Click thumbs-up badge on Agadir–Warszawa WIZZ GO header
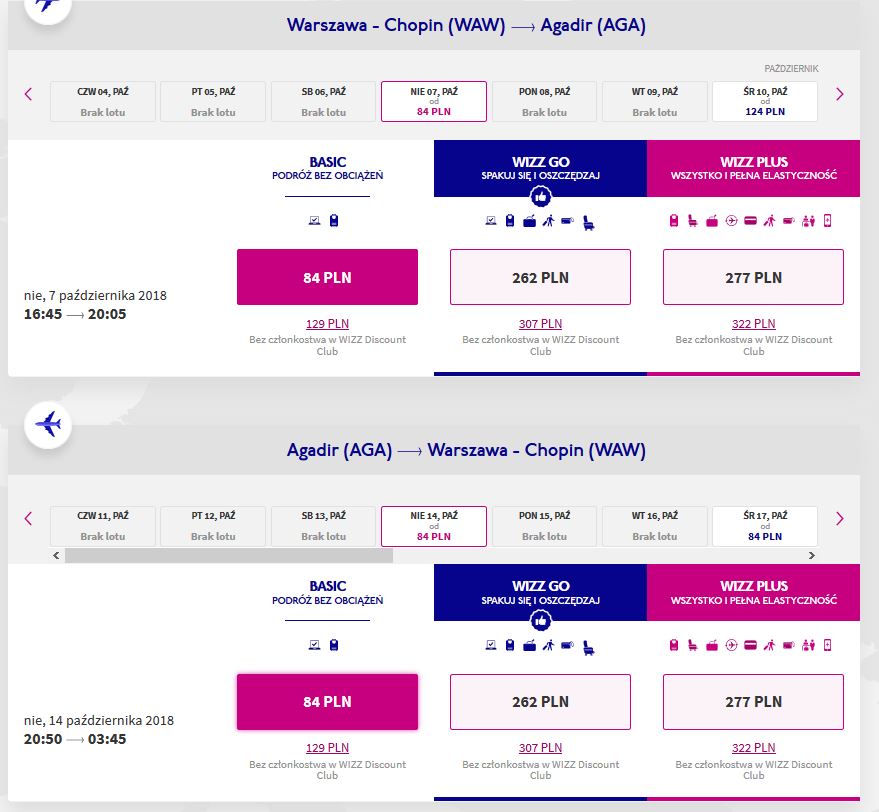879x812 pixels. tap(540, 621)
